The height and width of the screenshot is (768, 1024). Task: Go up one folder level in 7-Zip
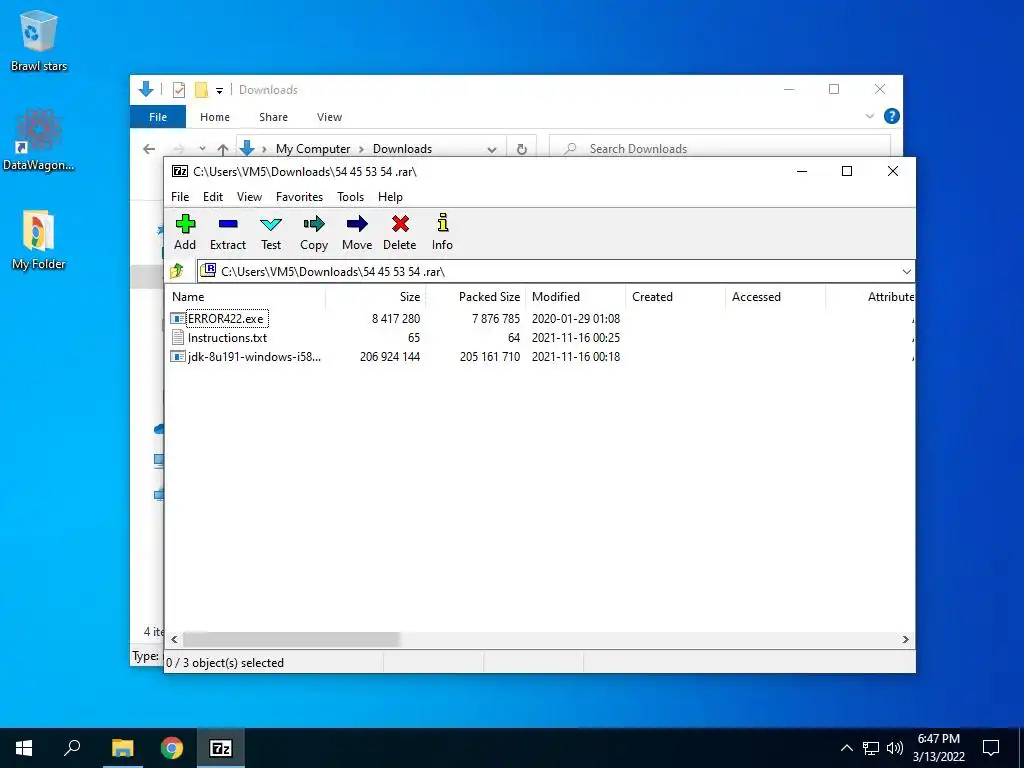177,271
